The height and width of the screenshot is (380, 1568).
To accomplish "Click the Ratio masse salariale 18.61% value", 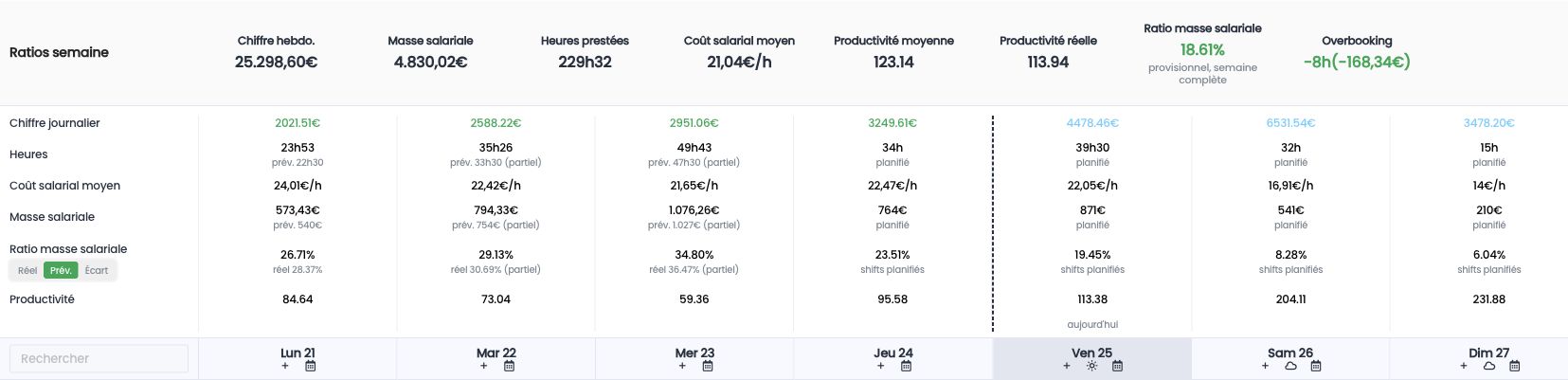I will pos(1202,49).
